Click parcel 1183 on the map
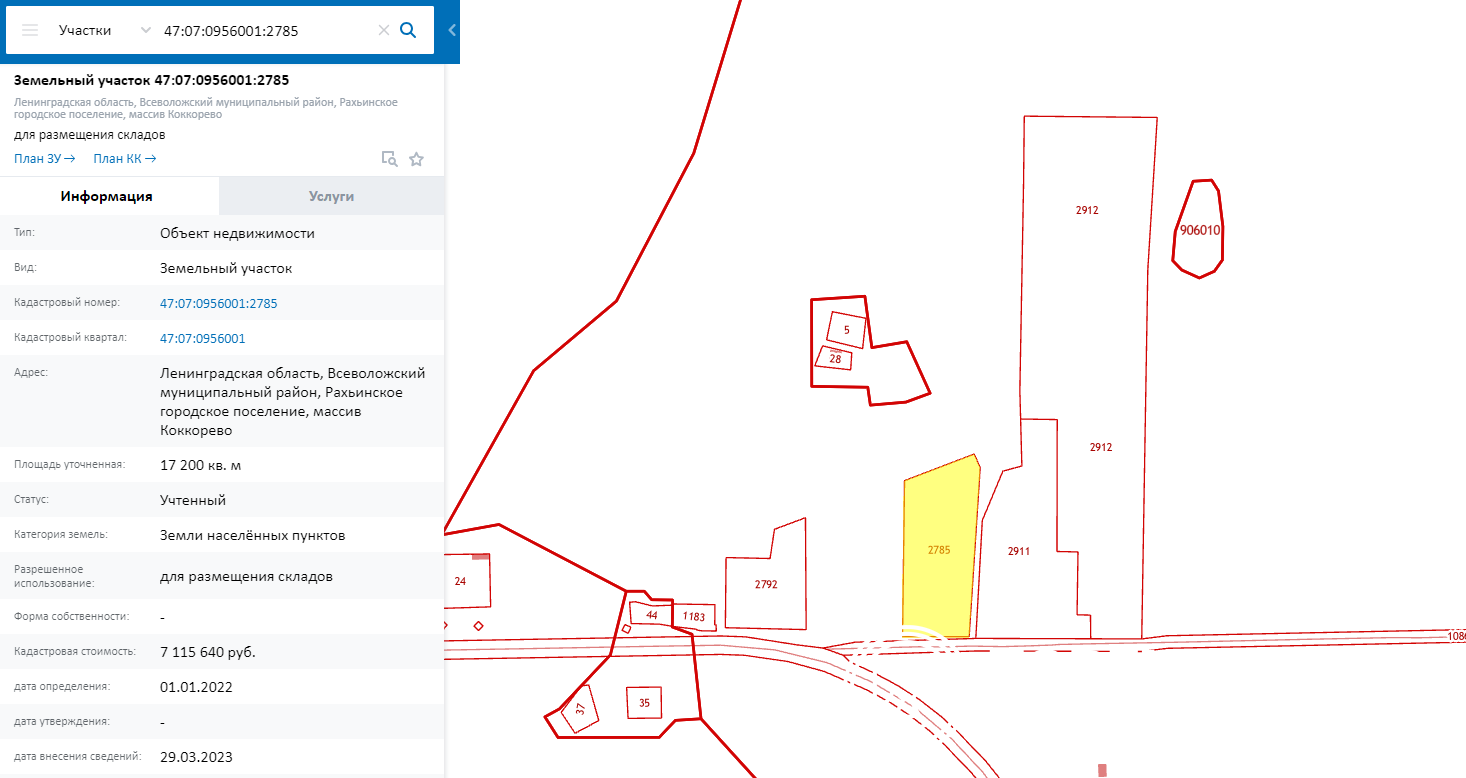1466x778 pixels. (x=694, y=617)
